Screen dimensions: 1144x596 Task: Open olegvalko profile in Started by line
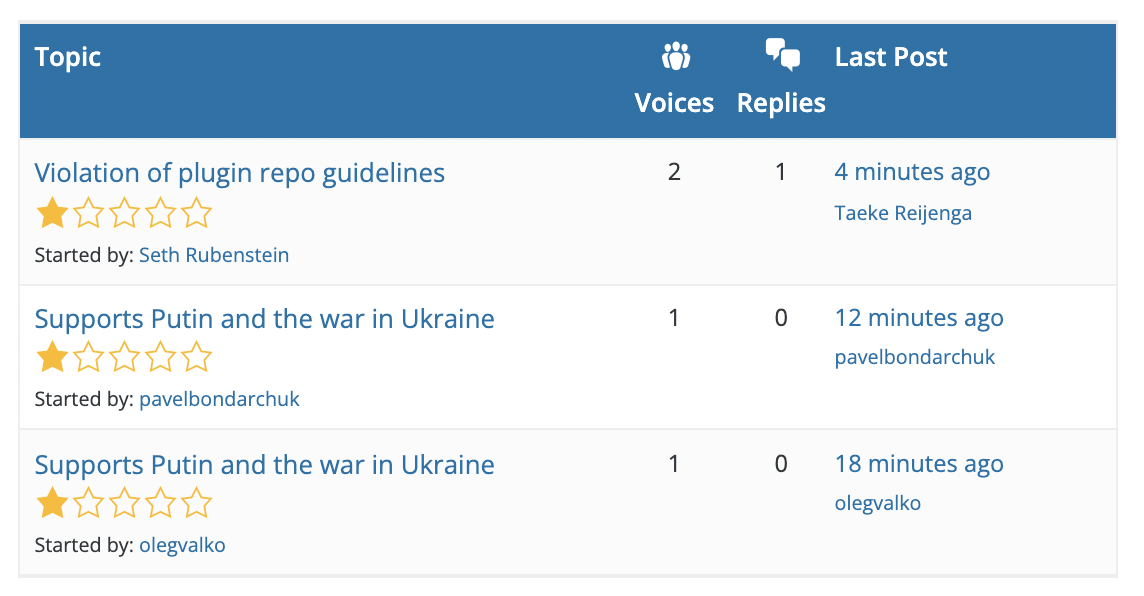[x=182, y=545]
